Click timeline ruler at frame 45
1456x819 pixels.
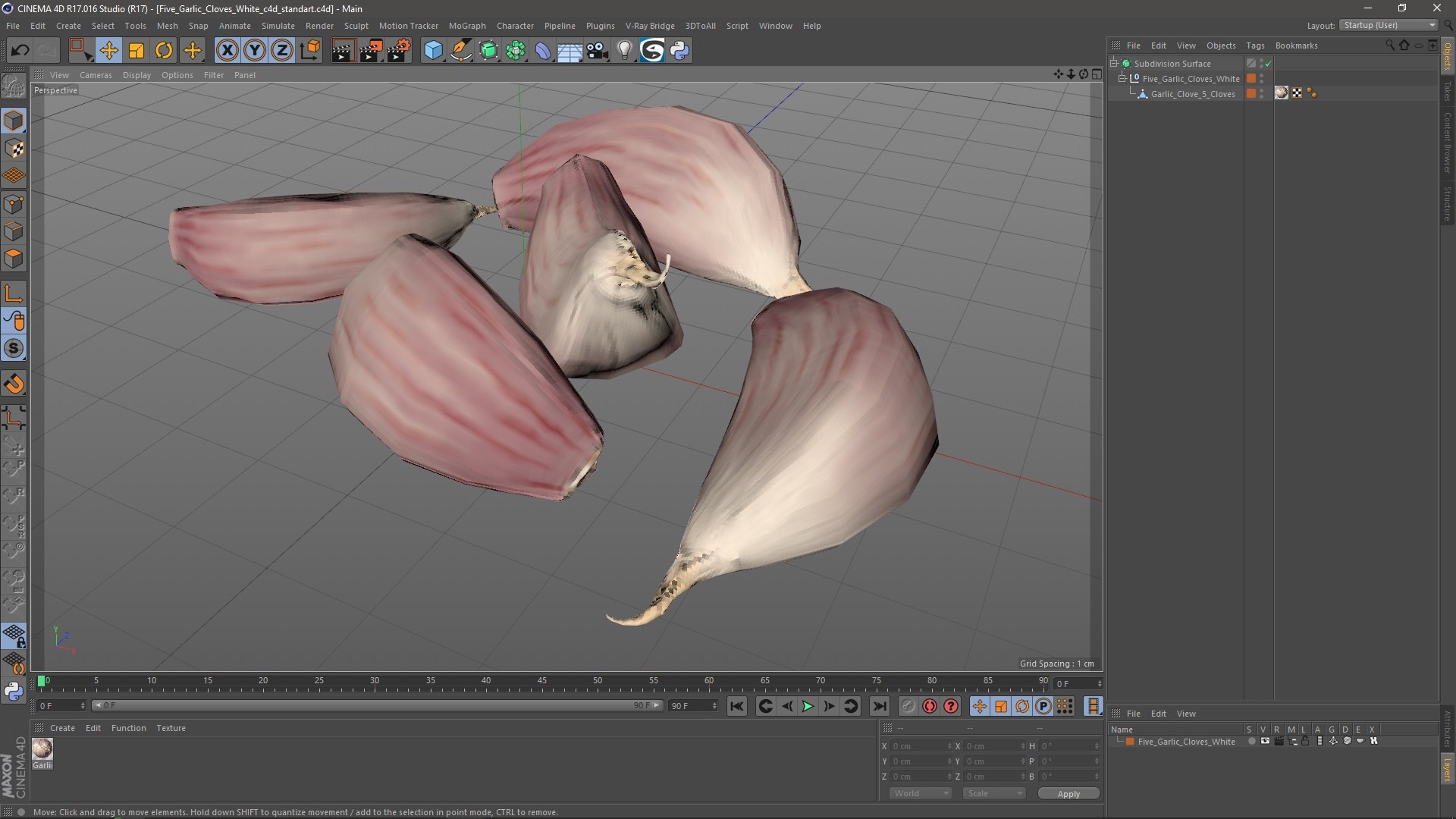click(542, 682)
